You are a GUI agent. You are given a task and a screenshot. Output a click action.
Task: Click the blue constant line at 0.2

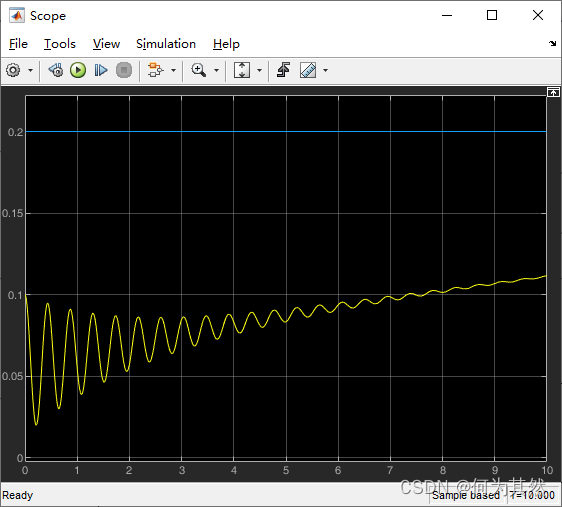coord(286,131)
